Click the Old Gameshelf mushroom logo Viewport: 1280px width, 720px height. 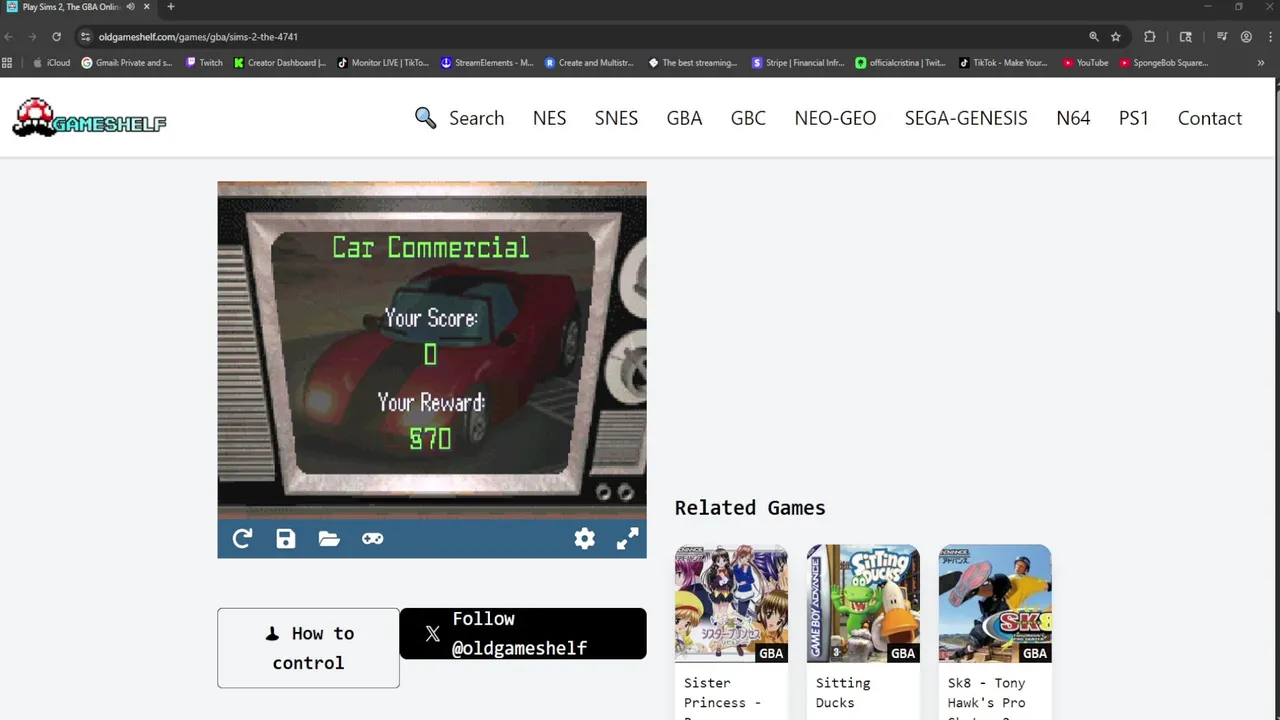[x=89, y=118]
